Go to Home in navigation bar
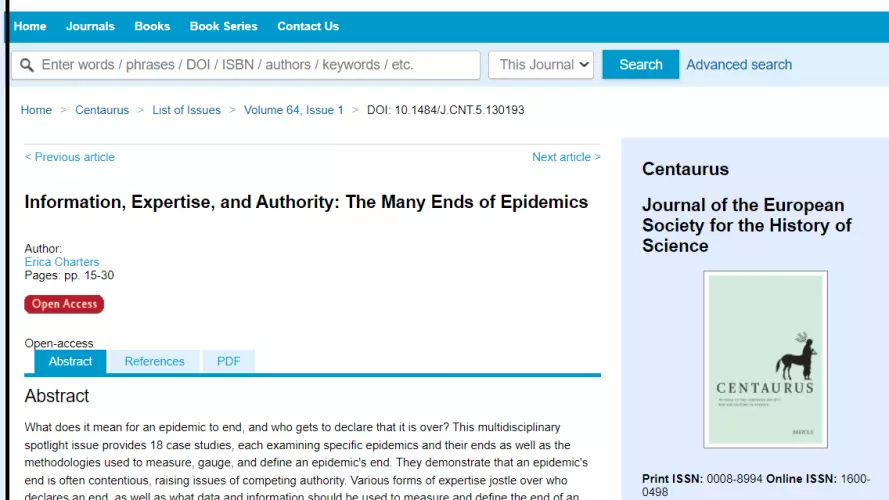 point(30,26)
